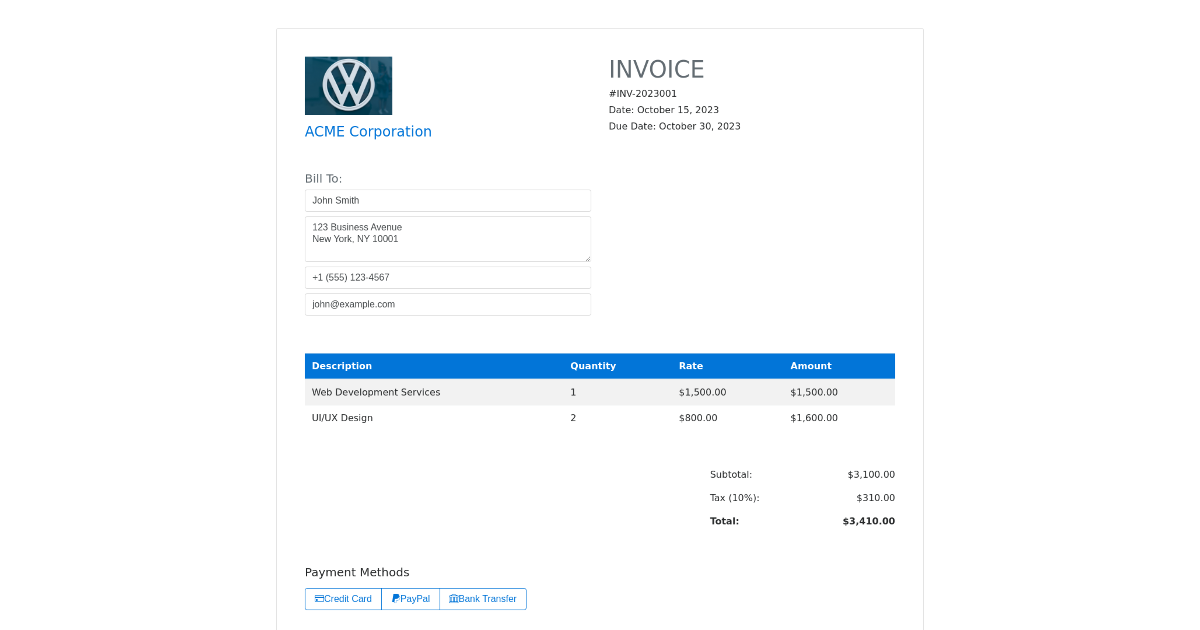This screenshot has height=630, width=1200.
Task: Click the Amount column header
Action: (x=811, y=366)
